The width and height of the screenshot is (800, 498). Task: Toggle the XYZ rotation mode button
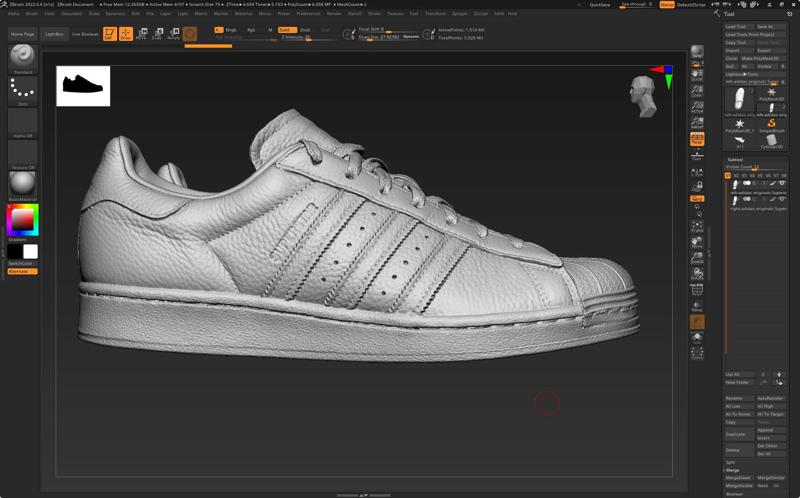(697, 198)
